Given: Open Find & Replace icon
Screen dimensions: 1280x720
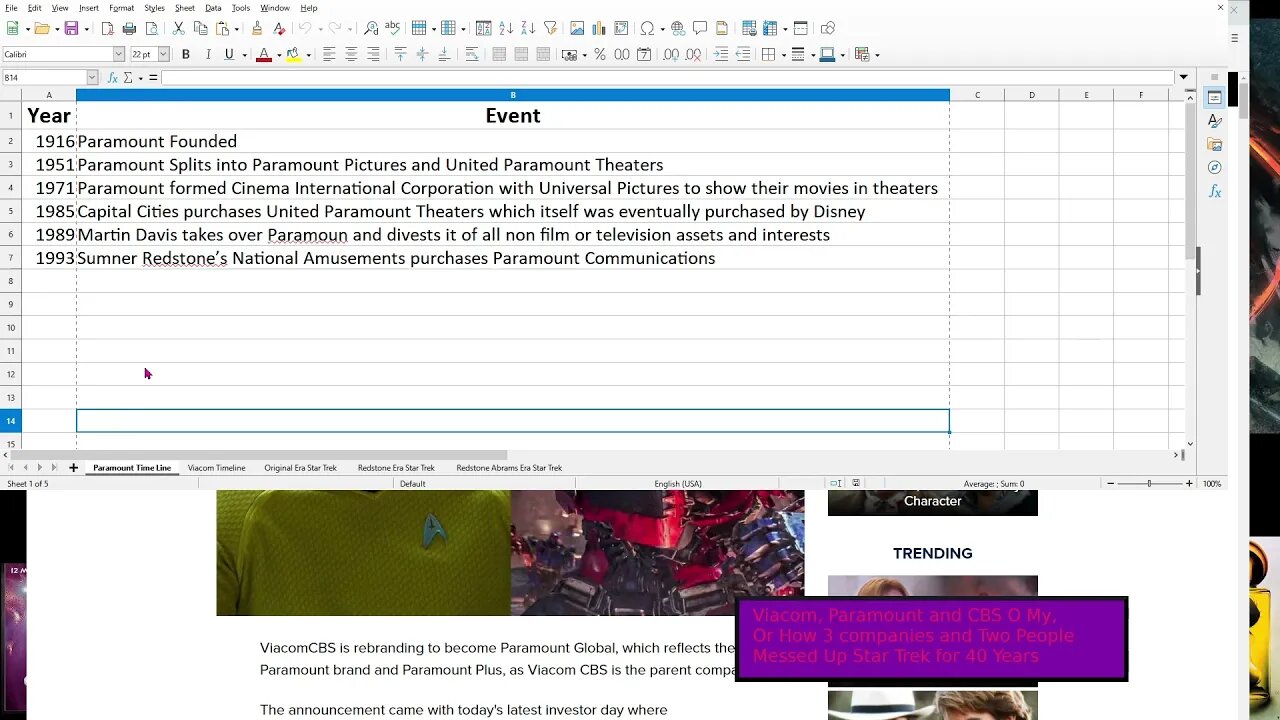Looking at the screenshot, I should click(x=371, y=28).
